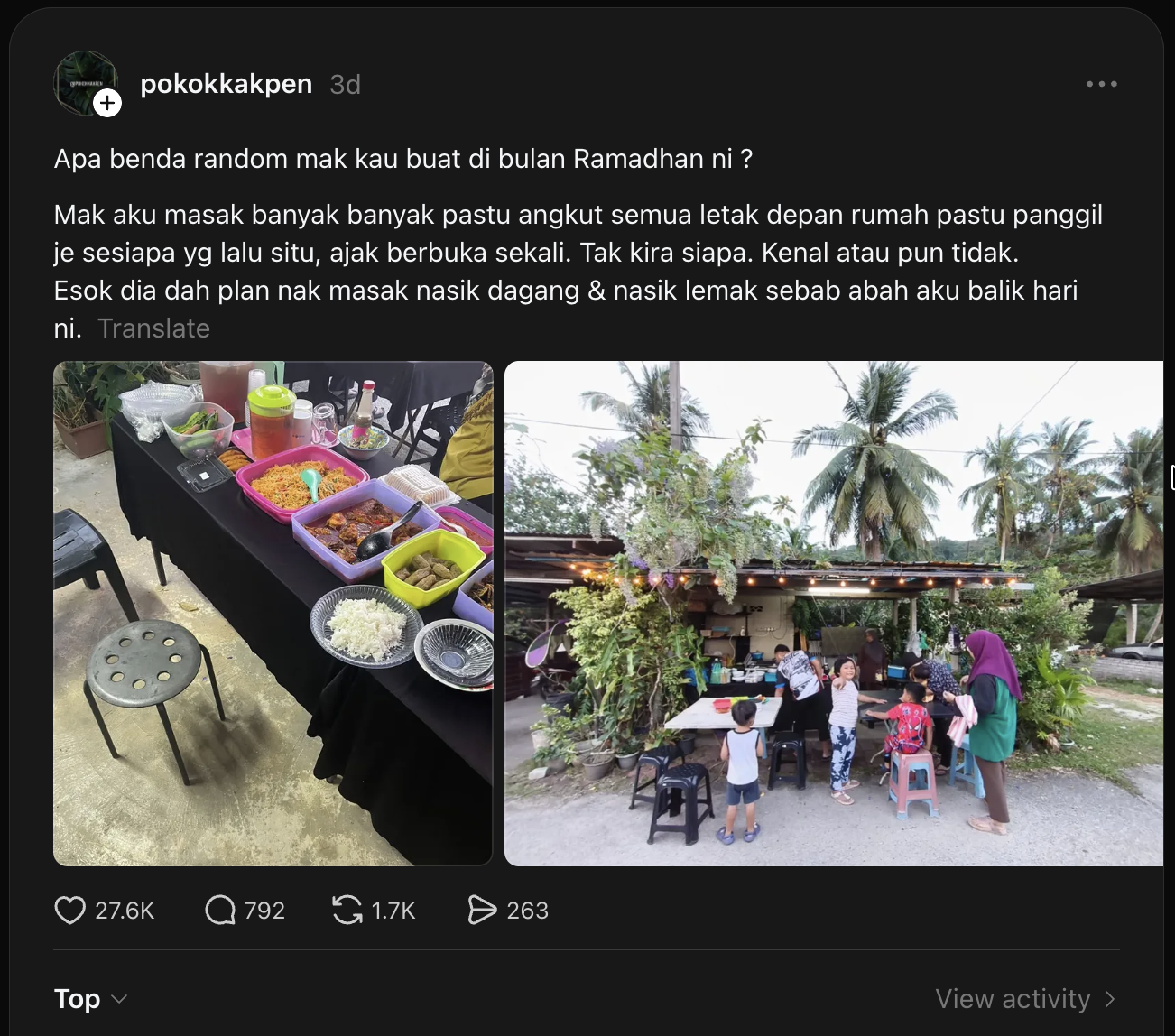The height and width of the screenshot is (1036, 1175).
Task: Open pokokkakpen profile avatar
Action: click(86, 83)
